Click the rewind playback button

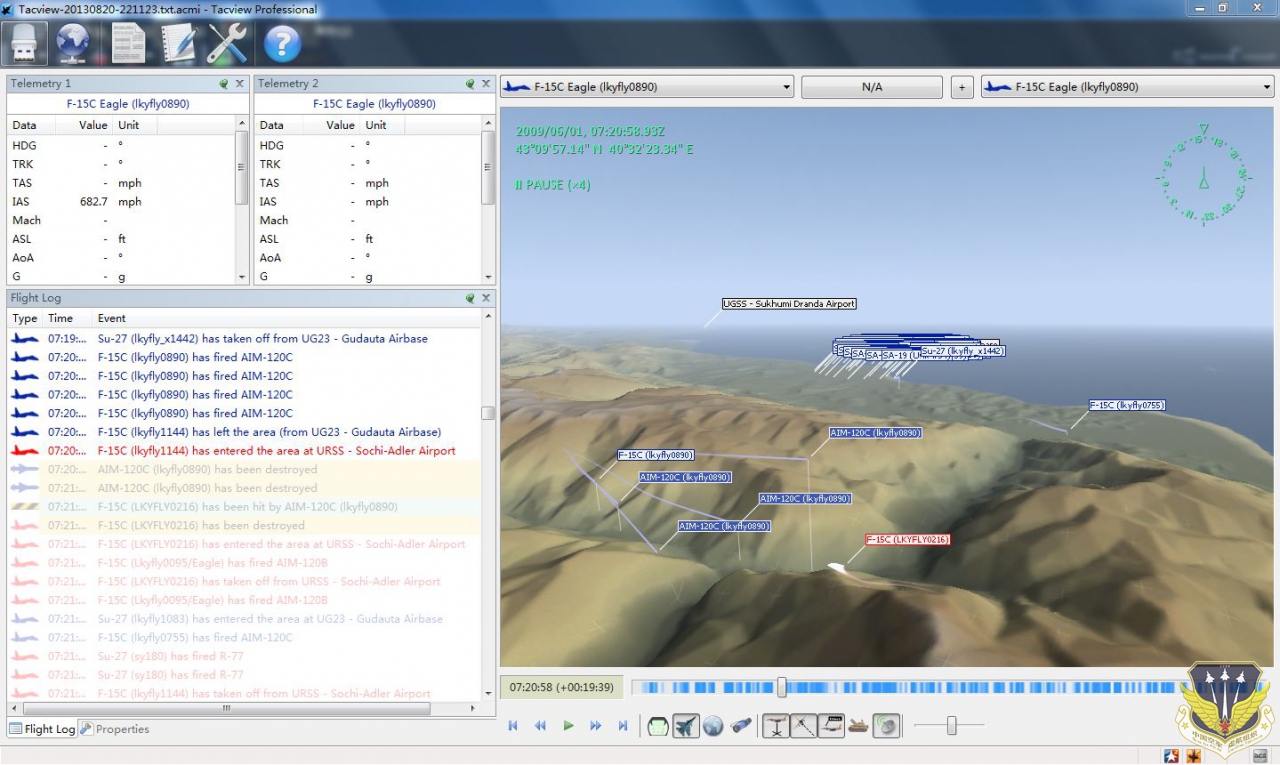pyautogui.click(x=540, y=726)
